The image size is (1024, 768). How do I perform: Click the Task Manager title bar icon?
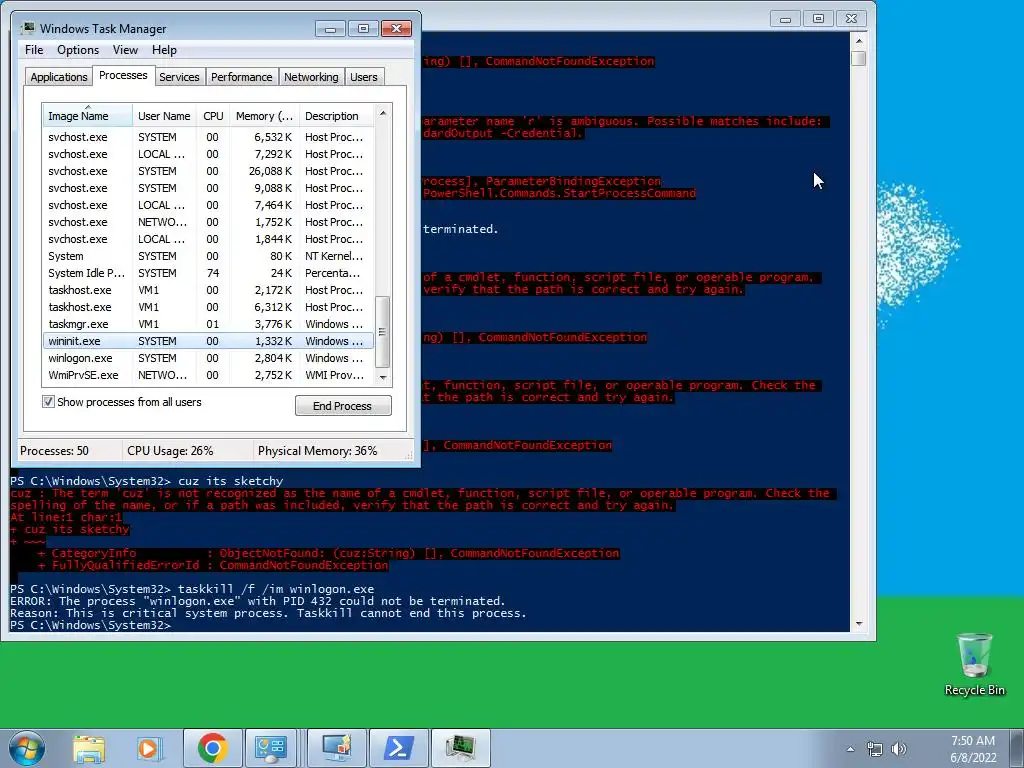pos(27,28)
